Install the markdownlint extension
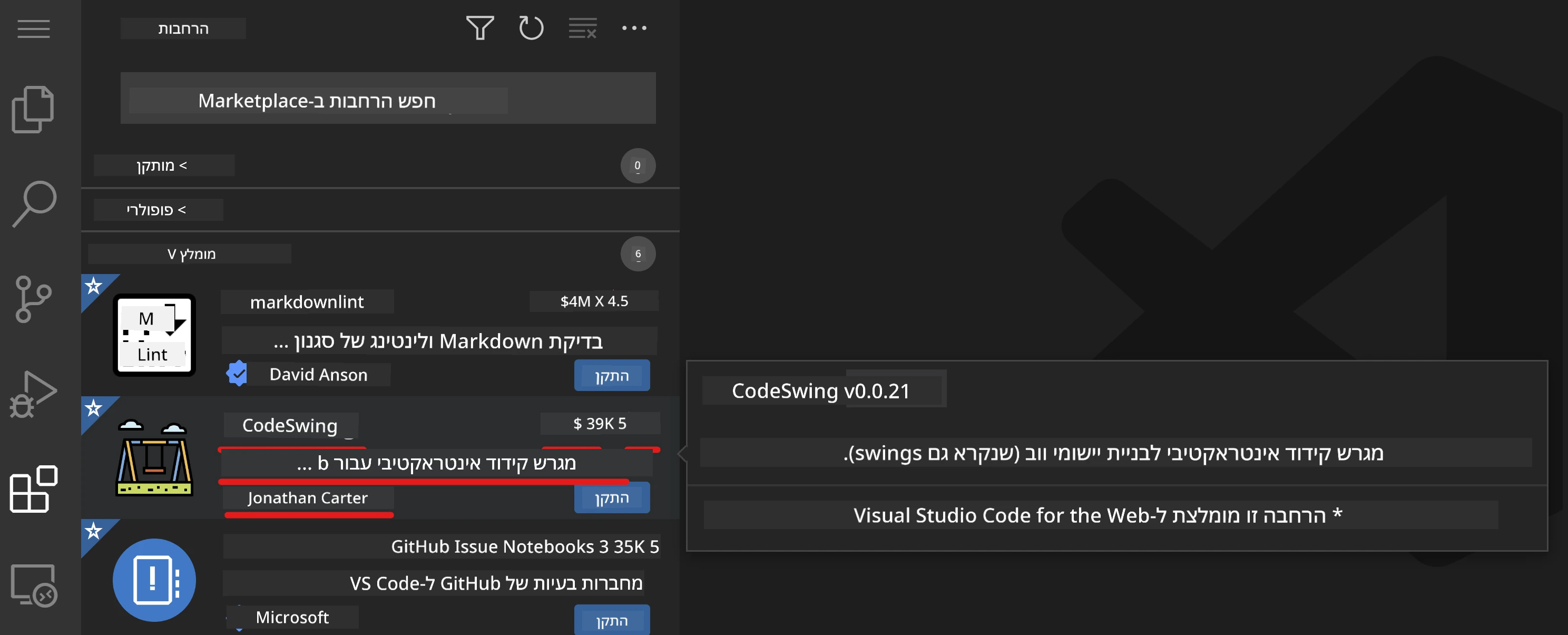 pyautogui.click(x=612, y=376)
